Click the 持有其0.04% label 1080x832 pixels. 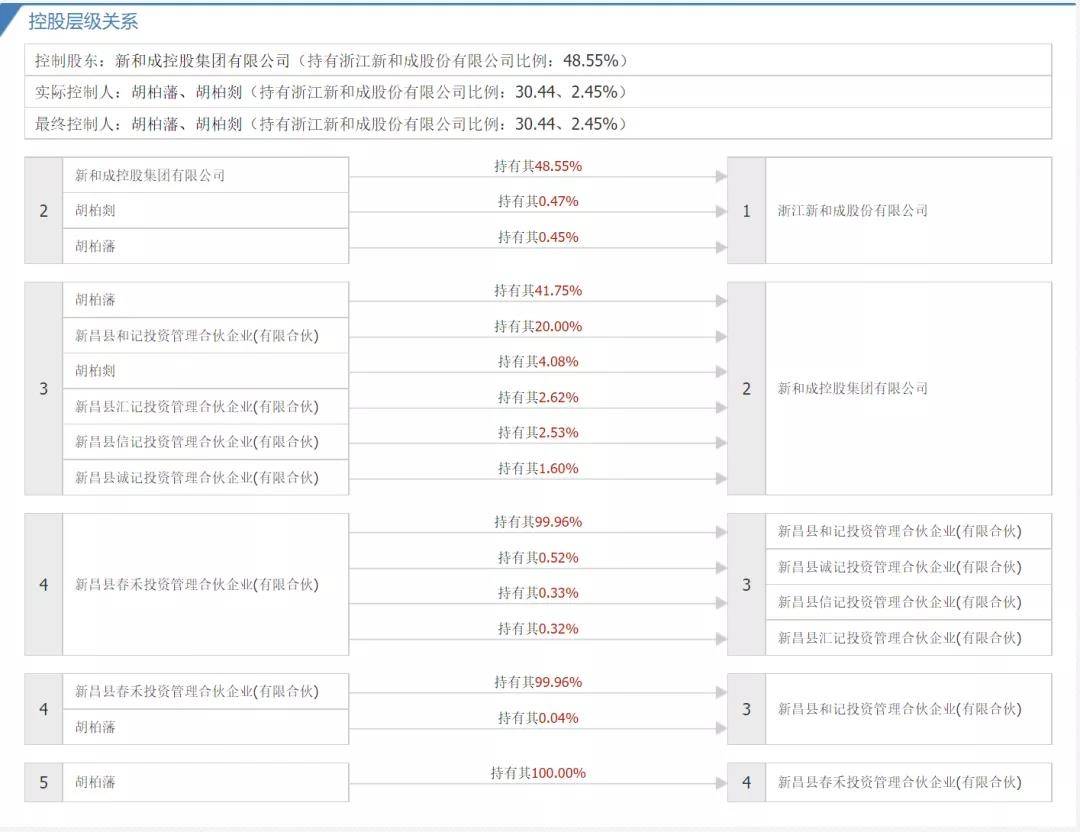click(x=538, y=718)
